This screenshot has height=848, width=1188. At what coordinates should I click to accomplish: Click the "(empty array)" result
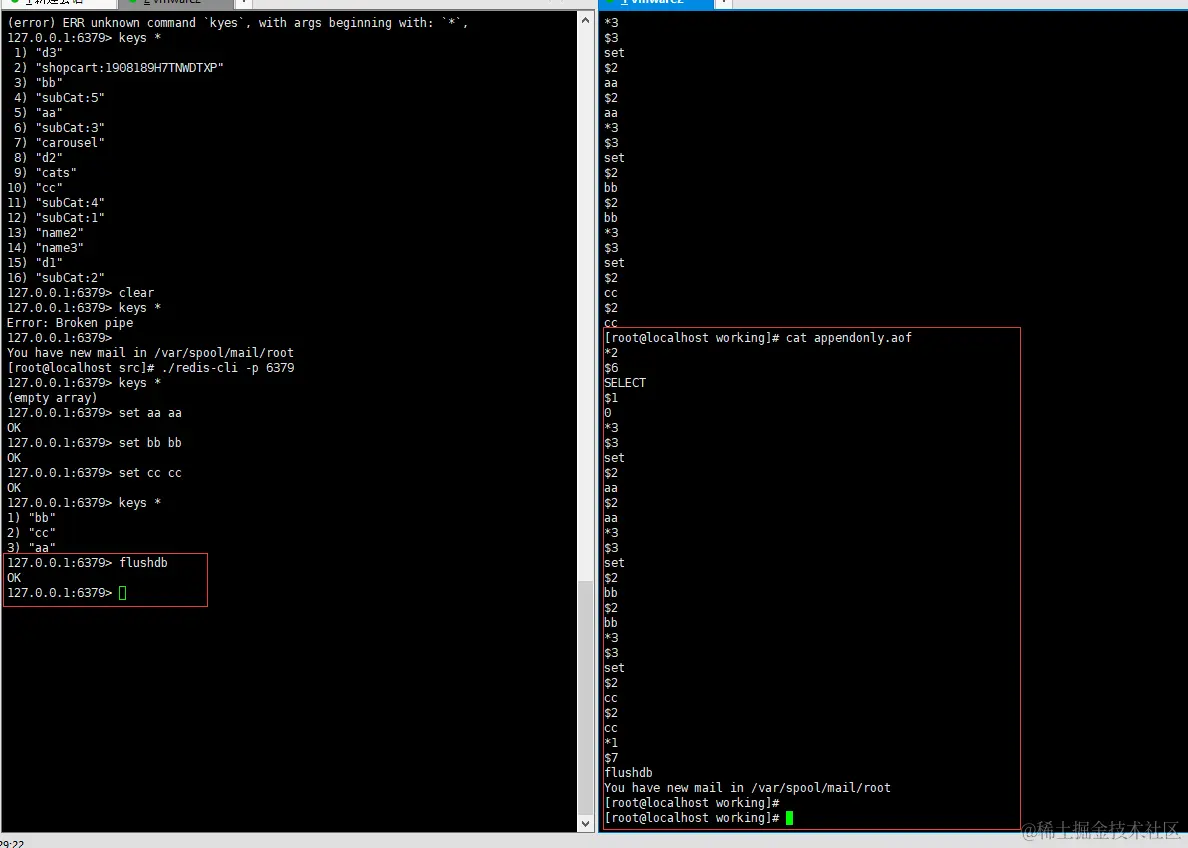[x=52, y=398]
